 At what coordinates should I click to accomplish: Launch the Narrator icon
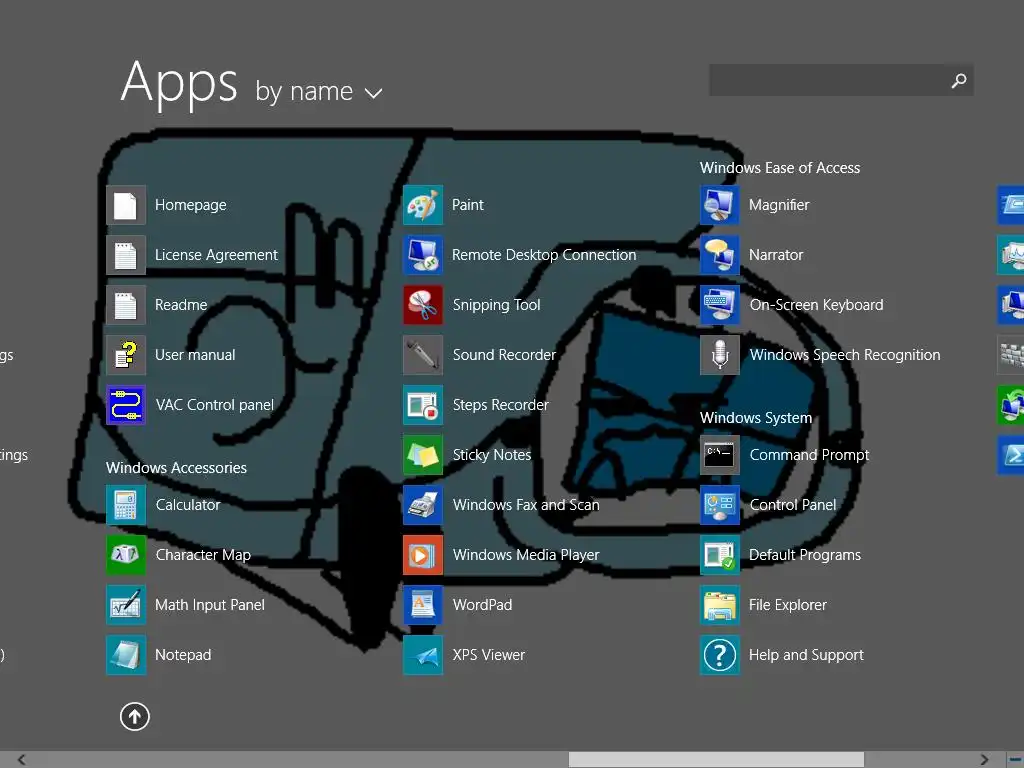720,255
